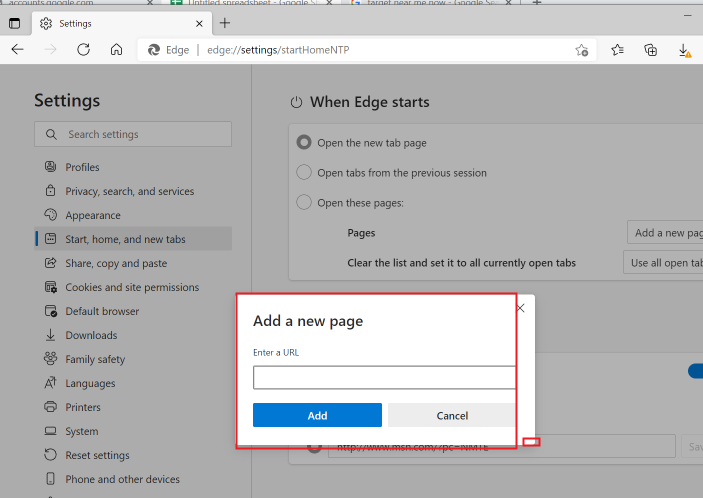Click the Enter a URL text field

coord(384,377)
